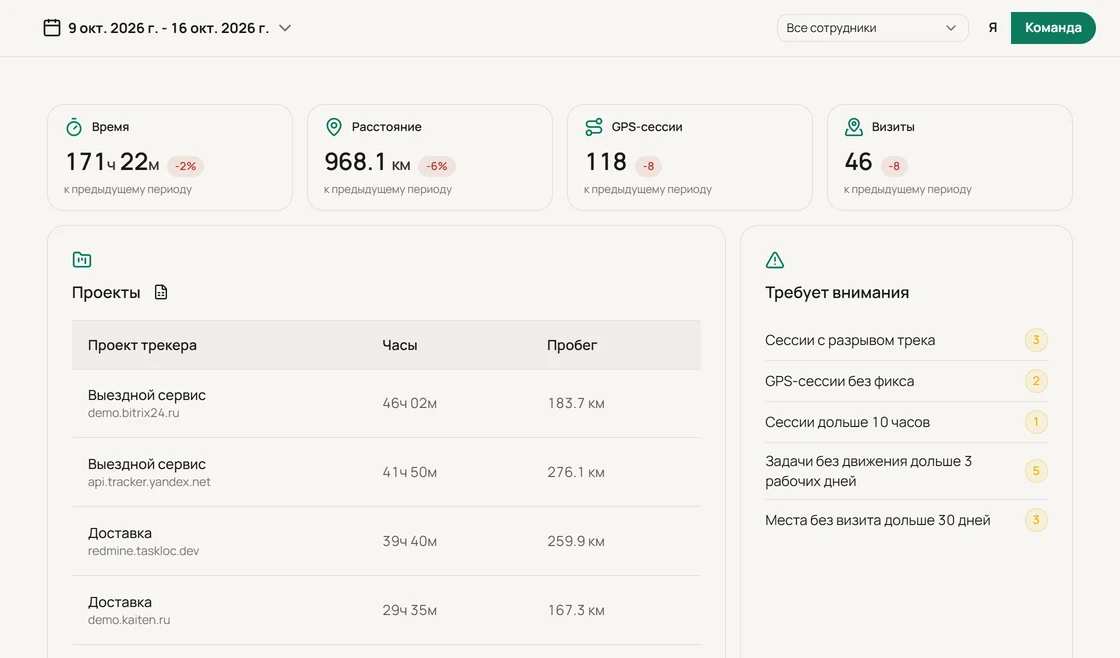
Task: Click the -8 badge on the Визиты card
Action: point(894,166)
